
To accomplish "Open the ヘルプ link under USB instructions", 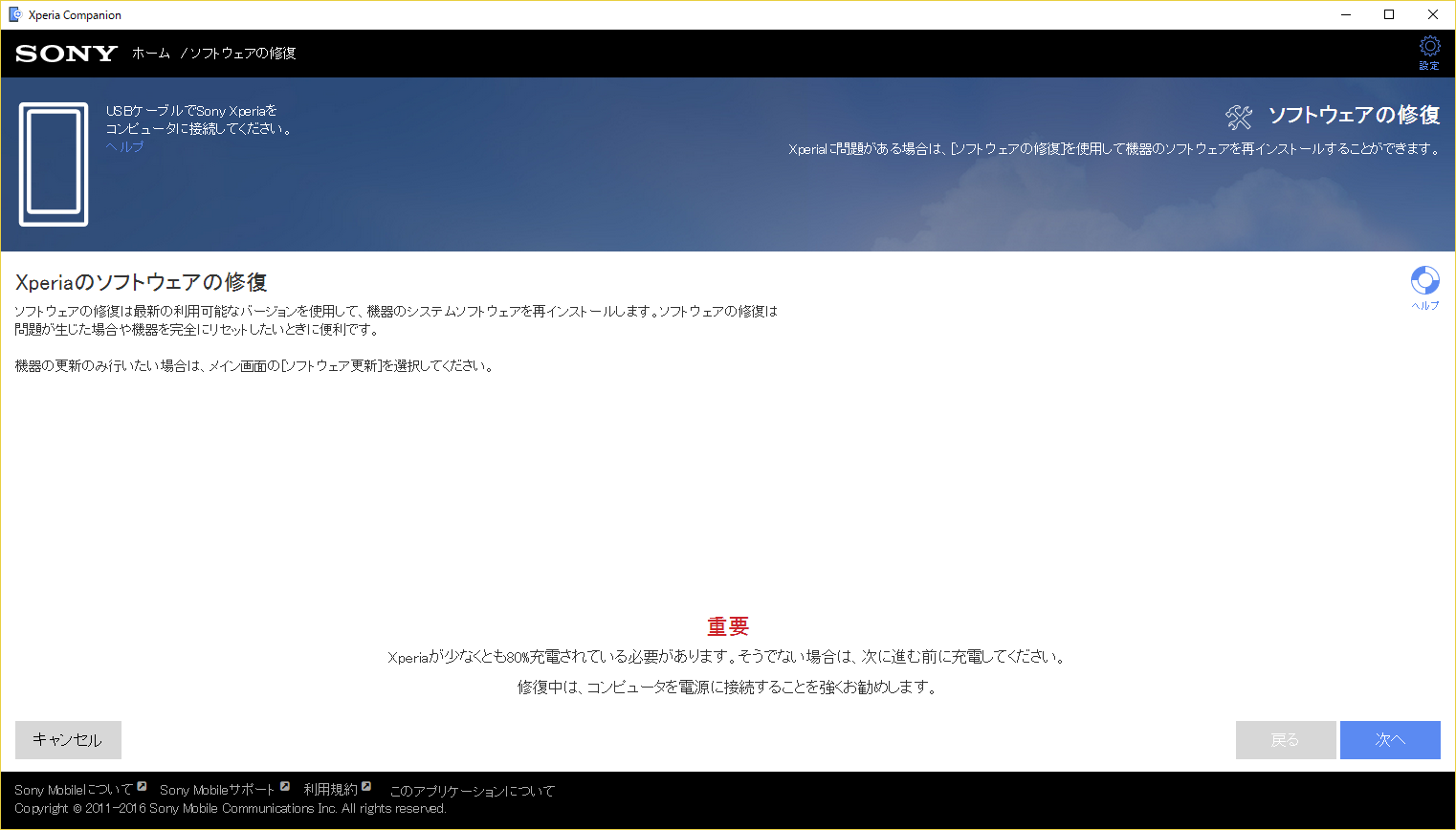I will click(x=124, y=146).
